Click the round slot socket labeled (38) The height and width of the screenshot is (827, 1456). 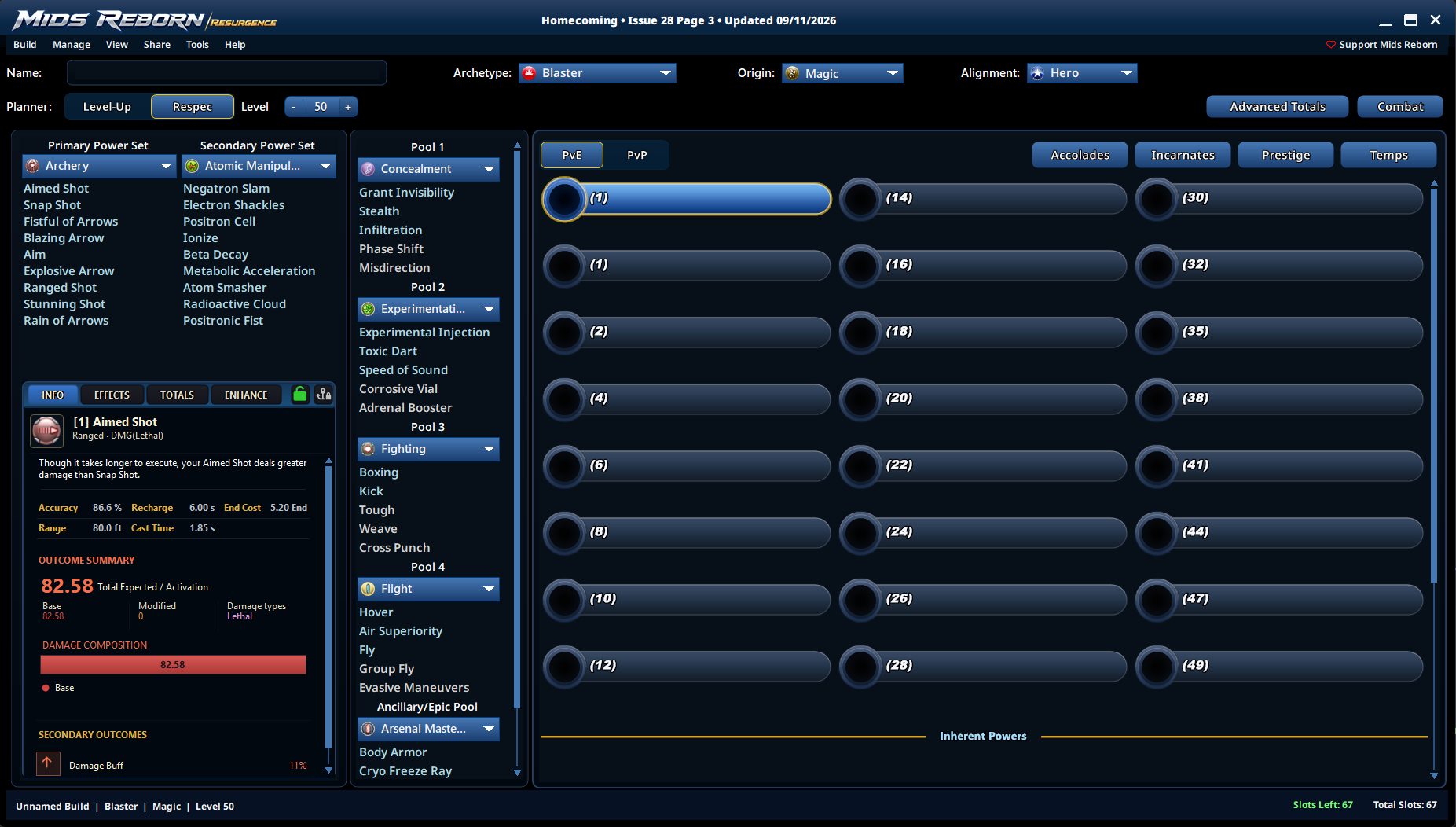coord(1157,399)
